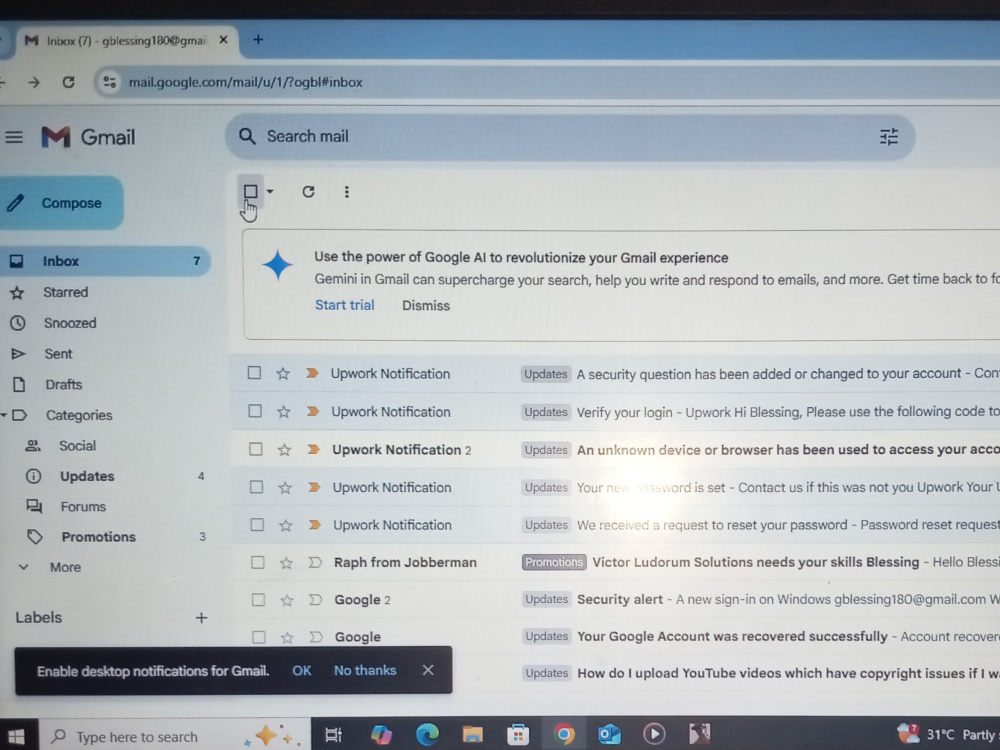Click the plus icon to create a new label
The width and height of the screenshot is (1000, 750).
click(x=202, y=617)
